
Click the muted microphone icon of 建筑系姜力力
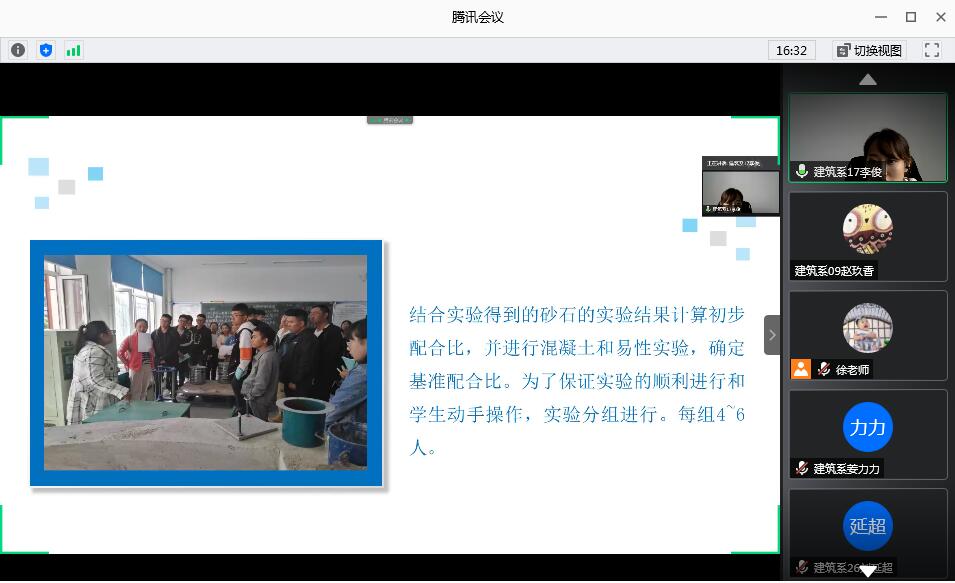[802, 468]
